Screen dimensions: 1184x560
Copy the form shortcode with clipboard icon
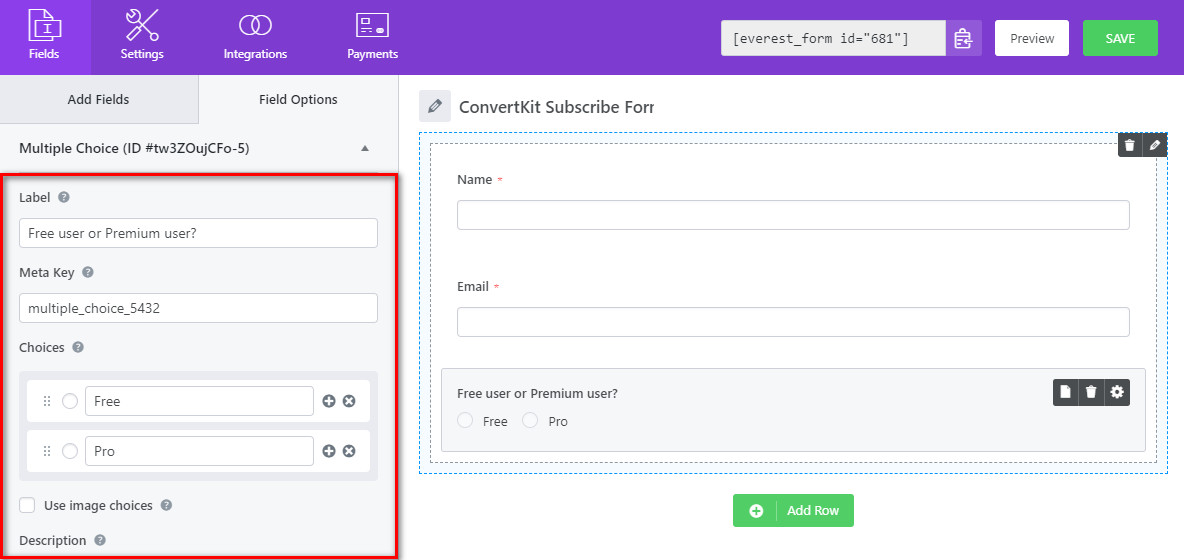964,38
